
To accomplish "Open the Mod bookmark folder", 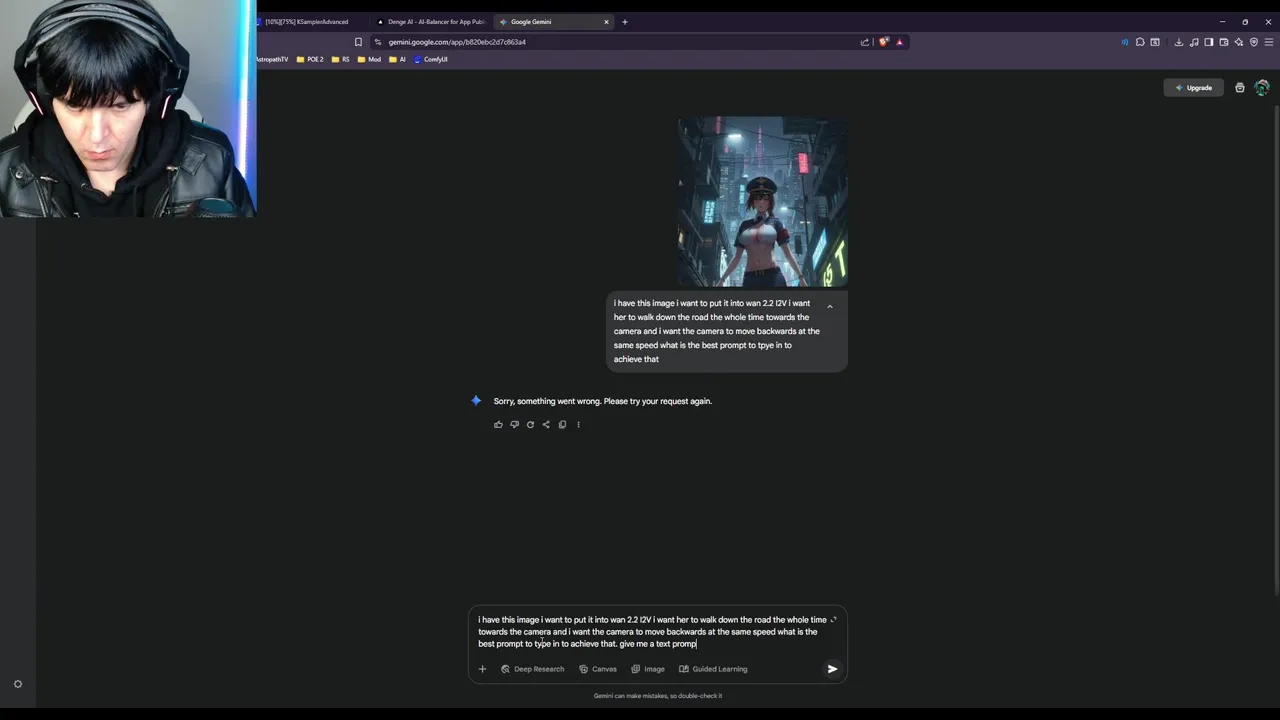I will click(370, 59).
